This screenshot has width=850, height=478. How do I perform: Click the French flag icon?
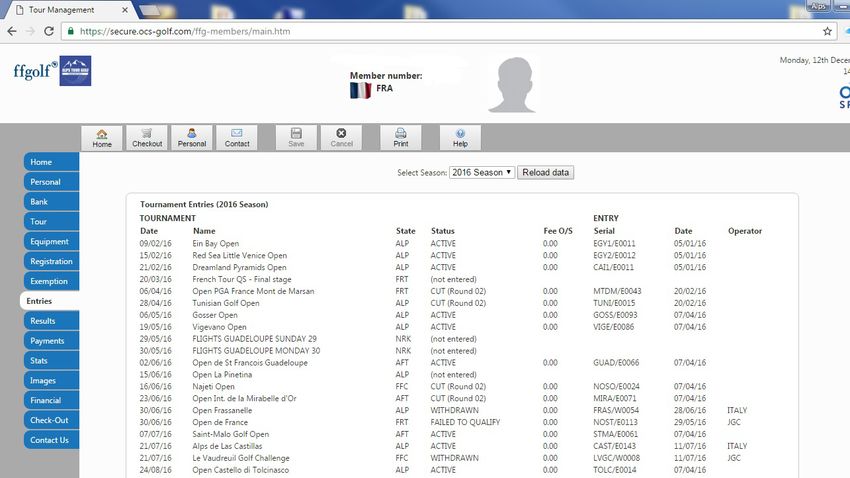[x=360, y=89]
